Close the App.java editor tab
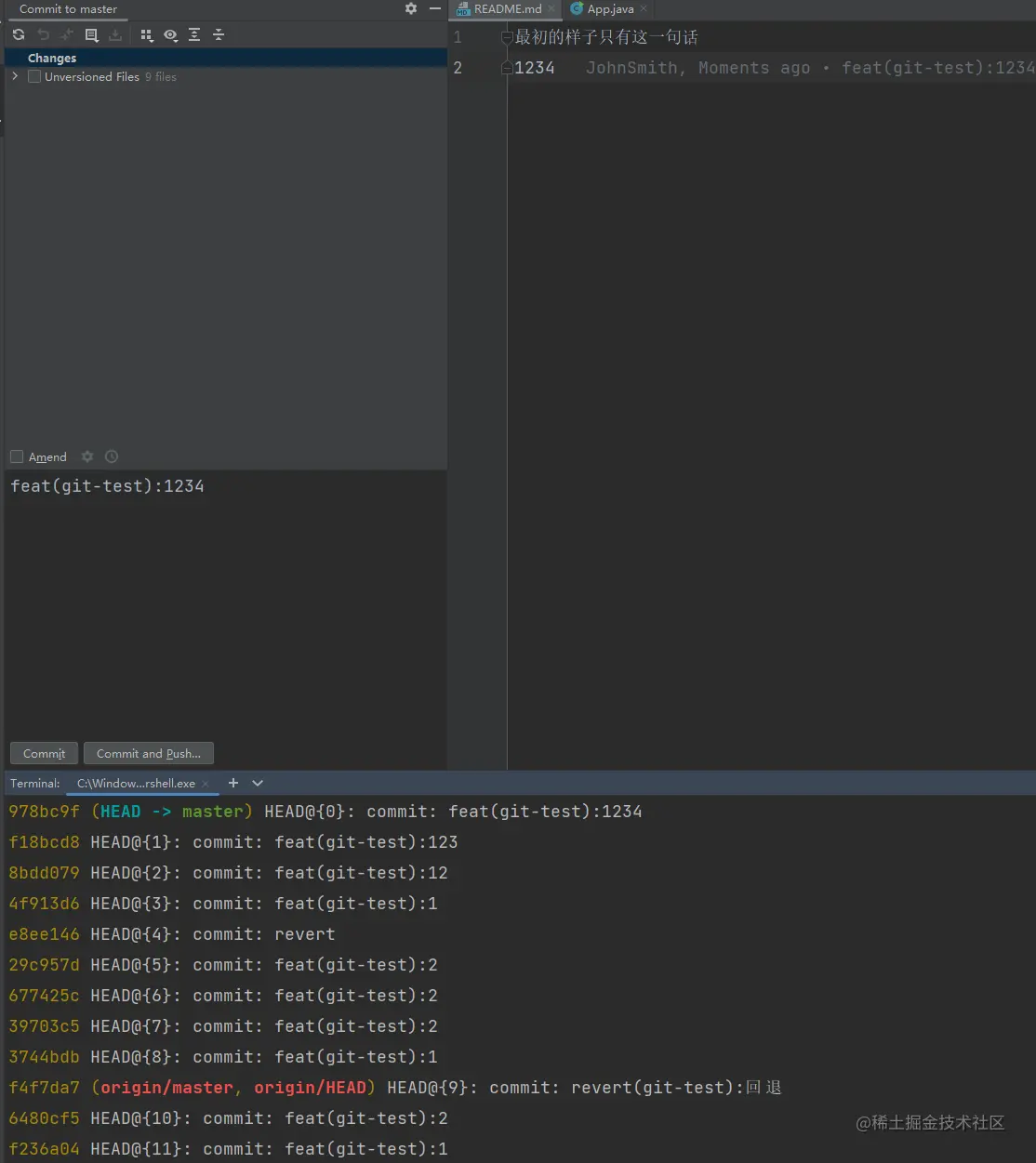Image resolution: width=1036 pixels, height=1163 pixels. 644,8
